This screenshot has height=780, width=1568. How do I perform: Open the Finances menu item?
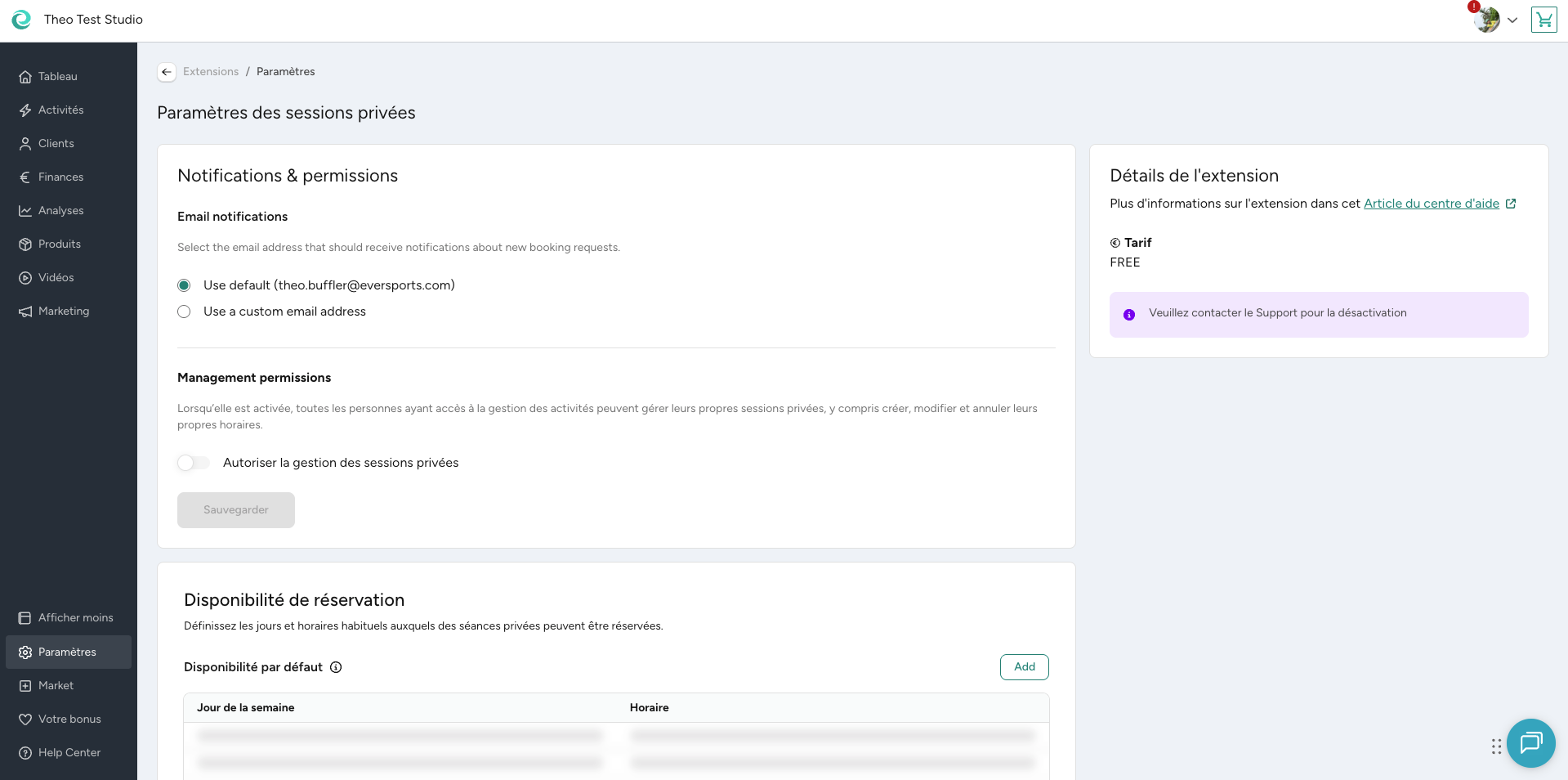[x=60, y=177]
